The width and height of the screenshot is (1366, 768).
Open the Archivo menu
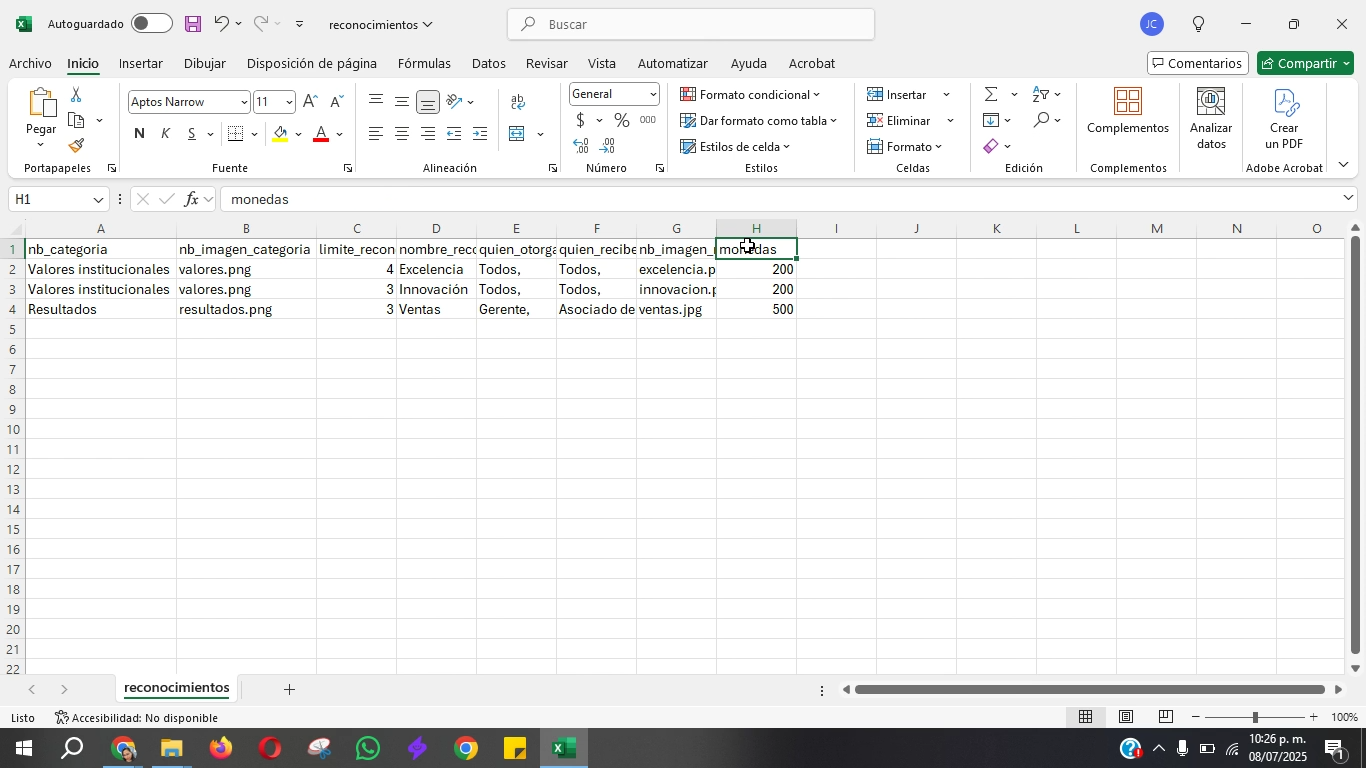click(x=30, y=63)
